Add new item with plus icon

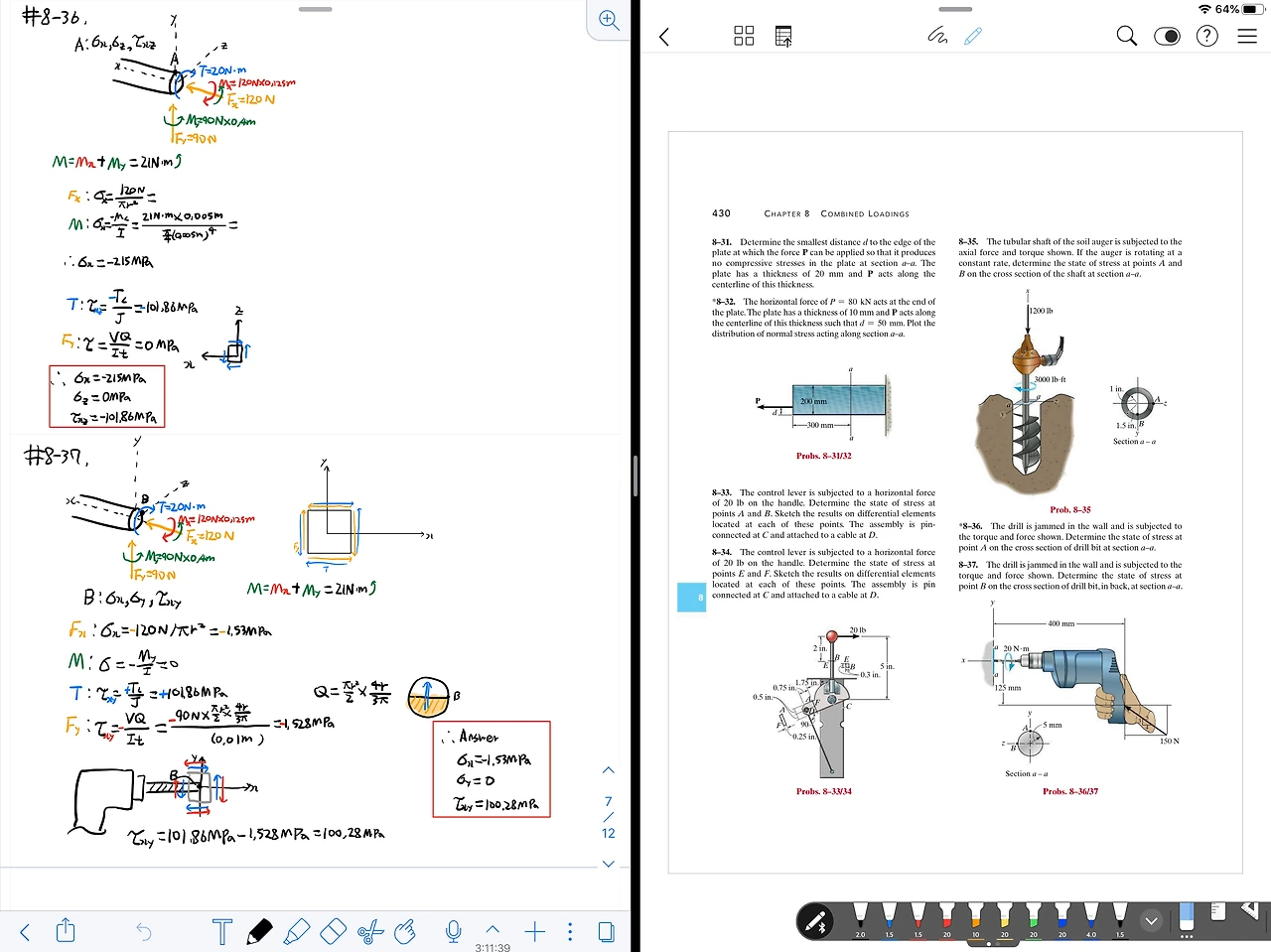[535, 931]
